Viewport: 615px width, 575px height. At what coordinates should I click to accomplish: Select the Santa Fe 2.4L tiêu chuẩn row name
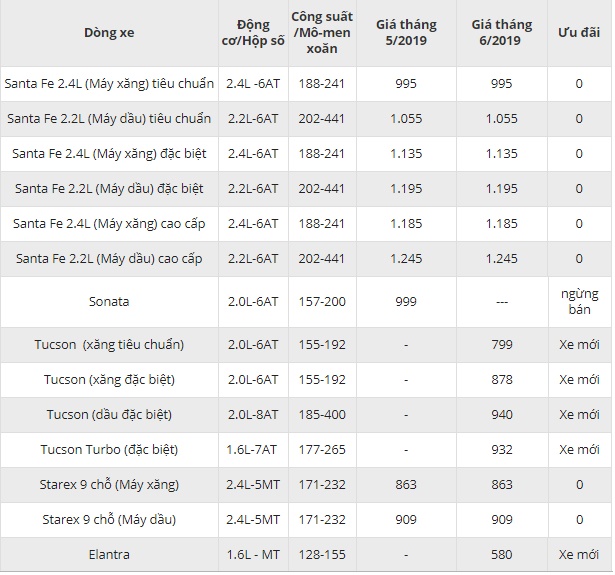109,84
